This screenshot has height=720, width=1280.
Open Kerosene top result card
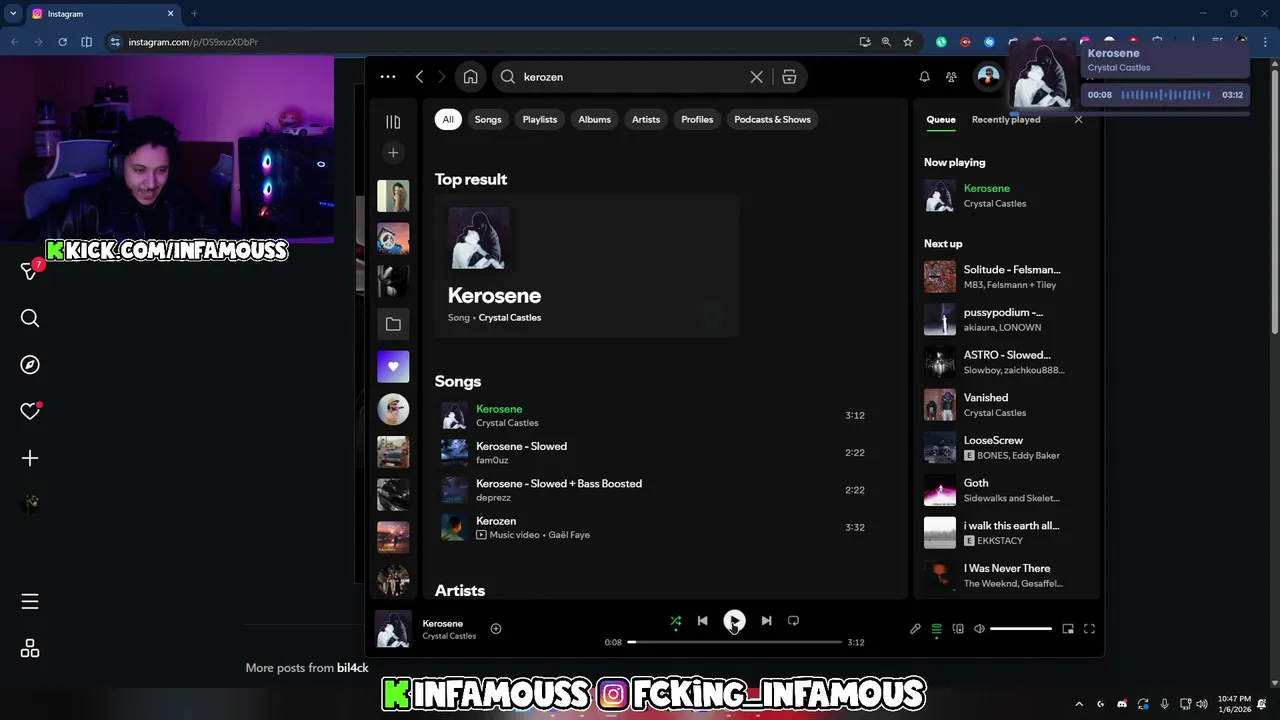coord(587,266)
